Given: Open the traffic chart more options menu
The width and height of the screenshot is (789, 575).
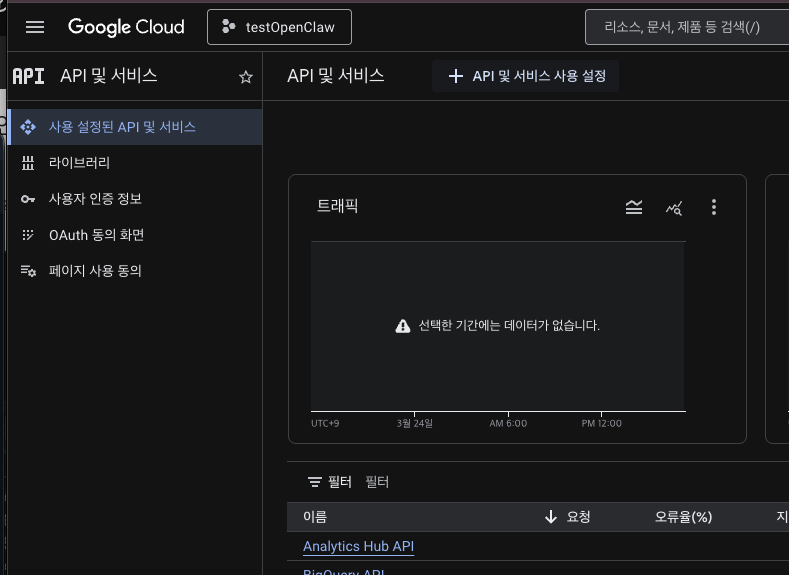Looking at the screenshot, I should pyautogui.click(x=714, y=207).
